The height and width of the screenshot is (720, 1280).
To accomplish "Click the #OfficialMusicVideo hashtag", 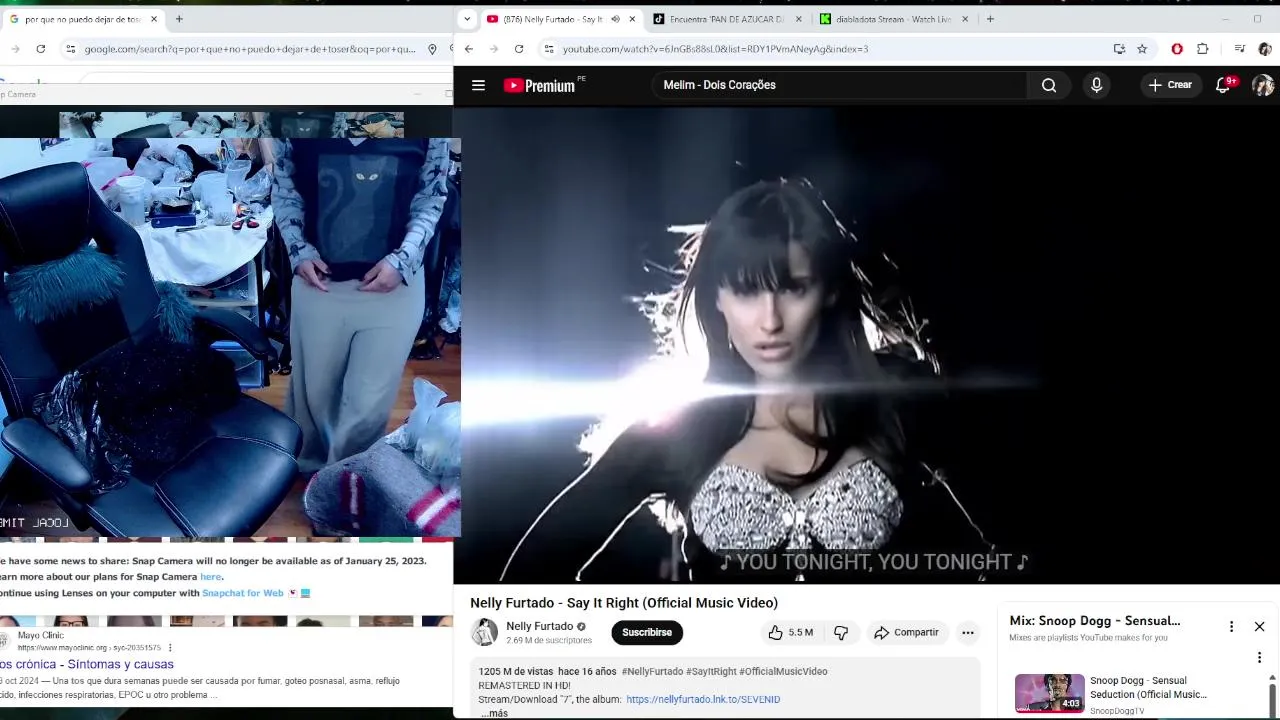I will (783, 671).
